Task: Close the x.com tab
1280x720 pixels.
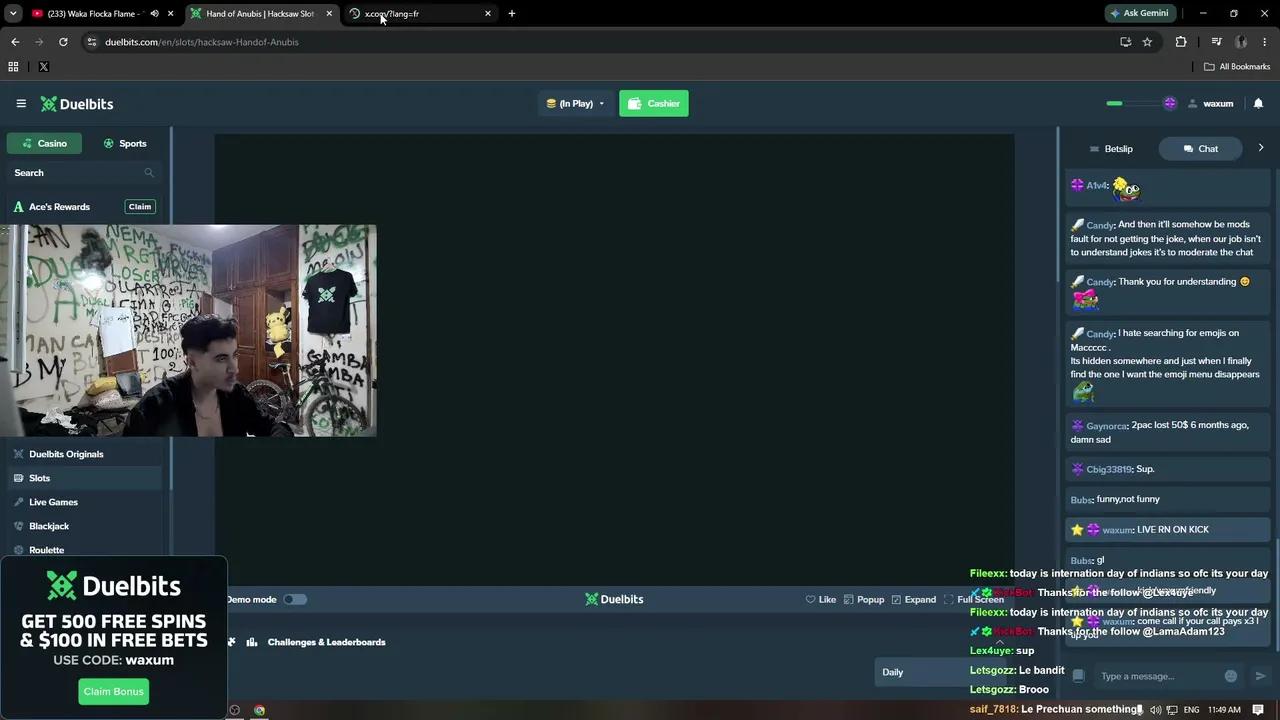Action: [x=488, y=14]
